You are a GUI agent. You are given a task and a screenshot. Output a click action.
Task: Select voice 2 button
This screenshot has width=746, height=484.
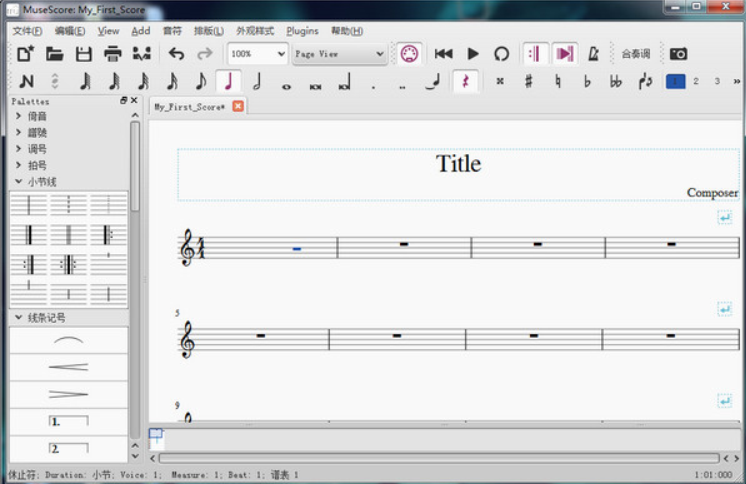[696, 81]
